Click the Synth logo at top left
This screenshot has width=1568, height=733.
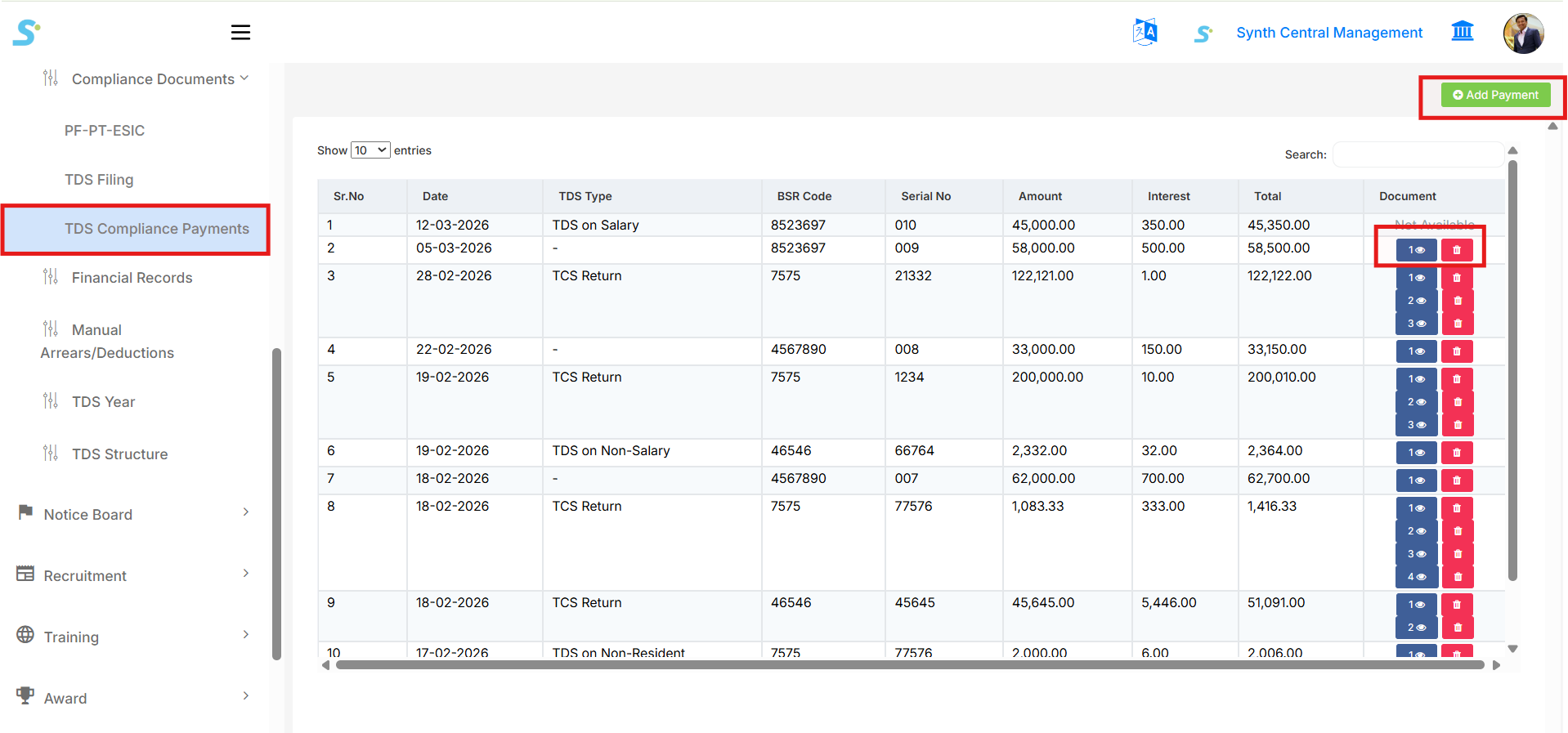coord(26,33)
